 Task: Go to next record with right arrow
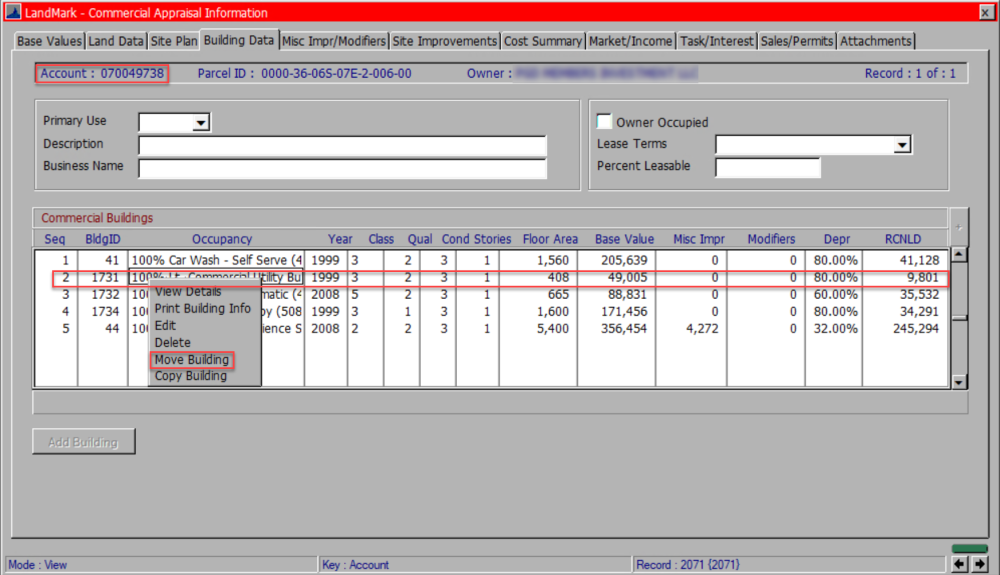coord(980,564)
